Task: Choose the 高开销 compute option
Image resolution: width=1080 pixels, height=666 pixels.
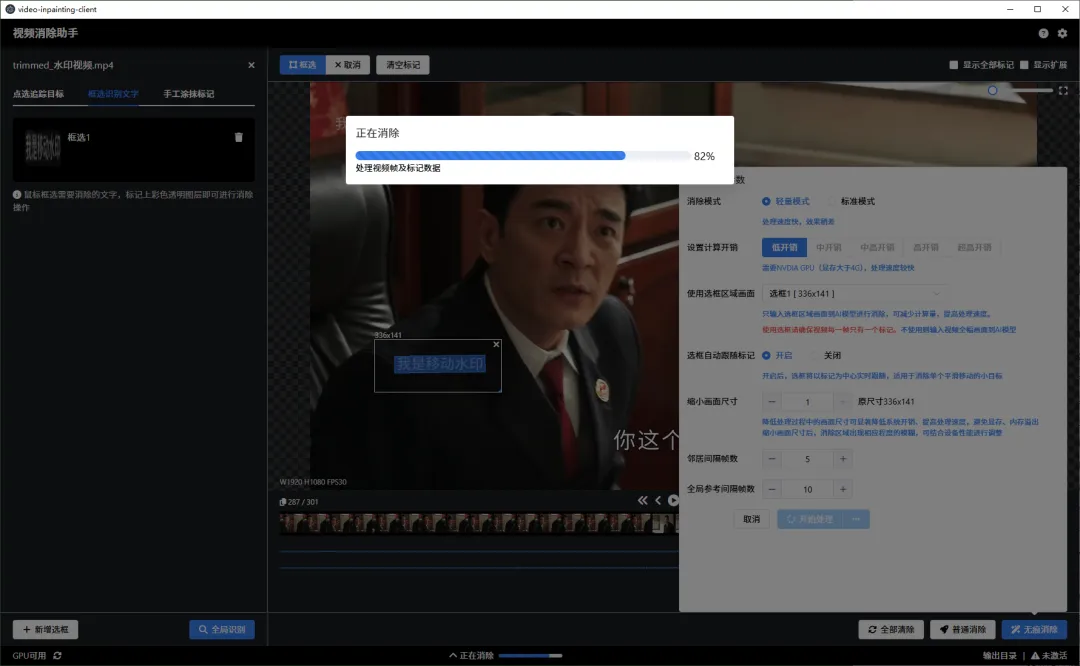Action: 926,247
